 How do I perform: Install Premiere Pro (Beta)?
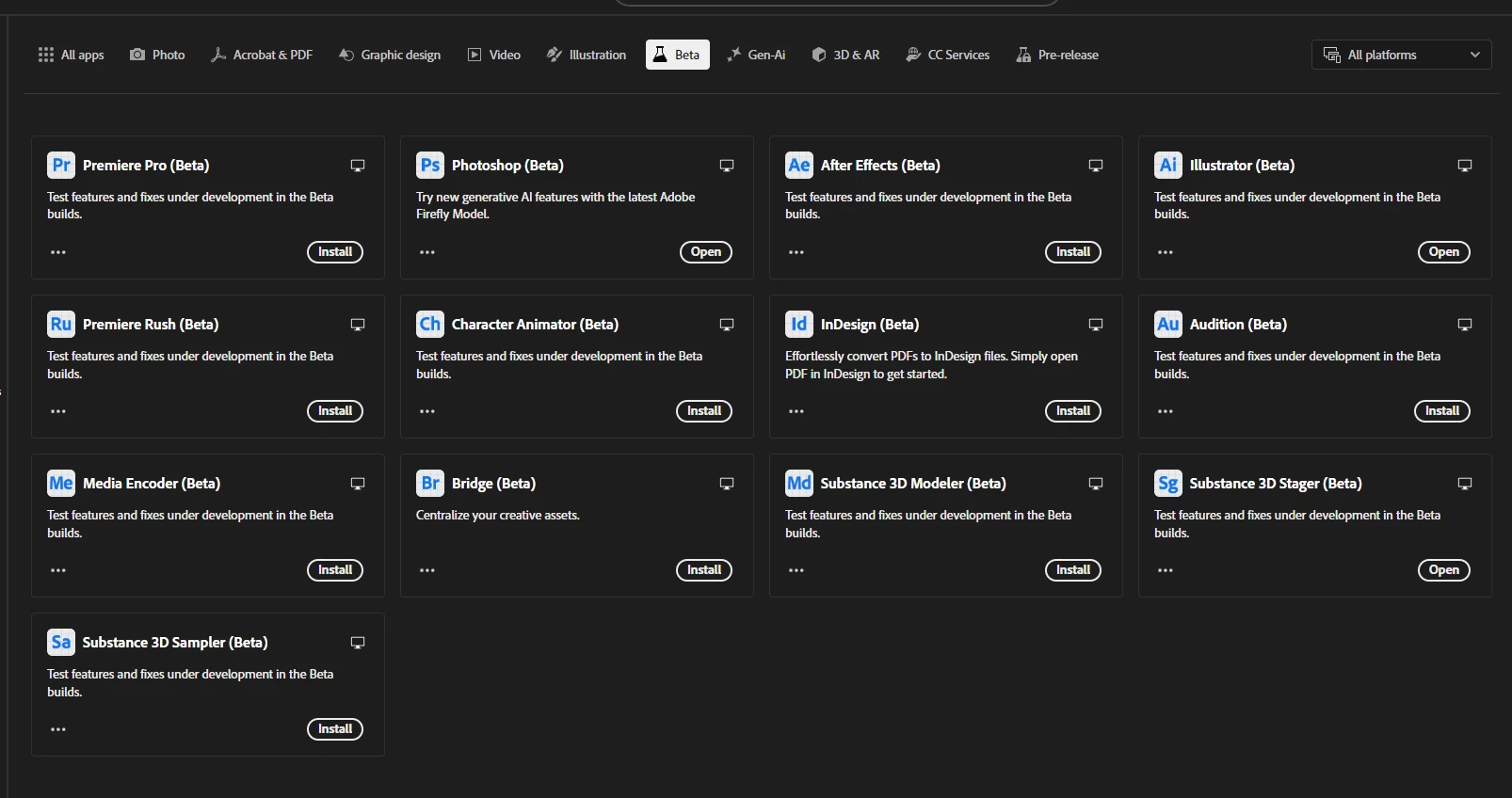(335, 252)
